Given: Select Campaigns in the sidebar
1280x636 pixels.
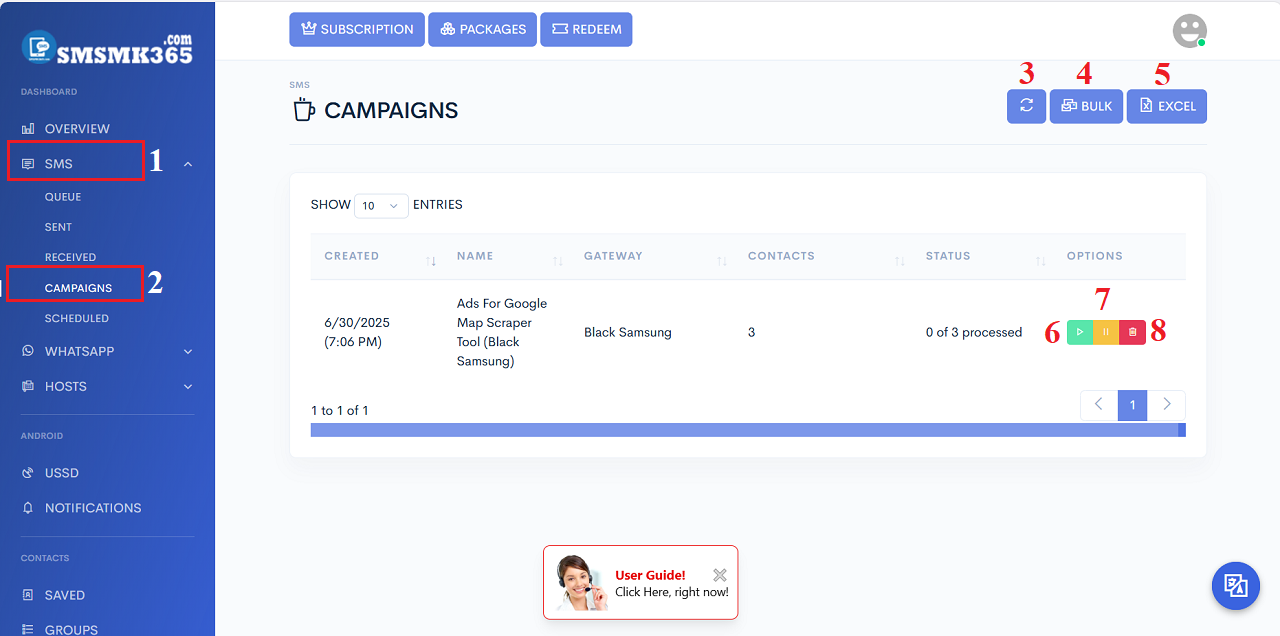Looking at the screenshot, I should point(78,288).
